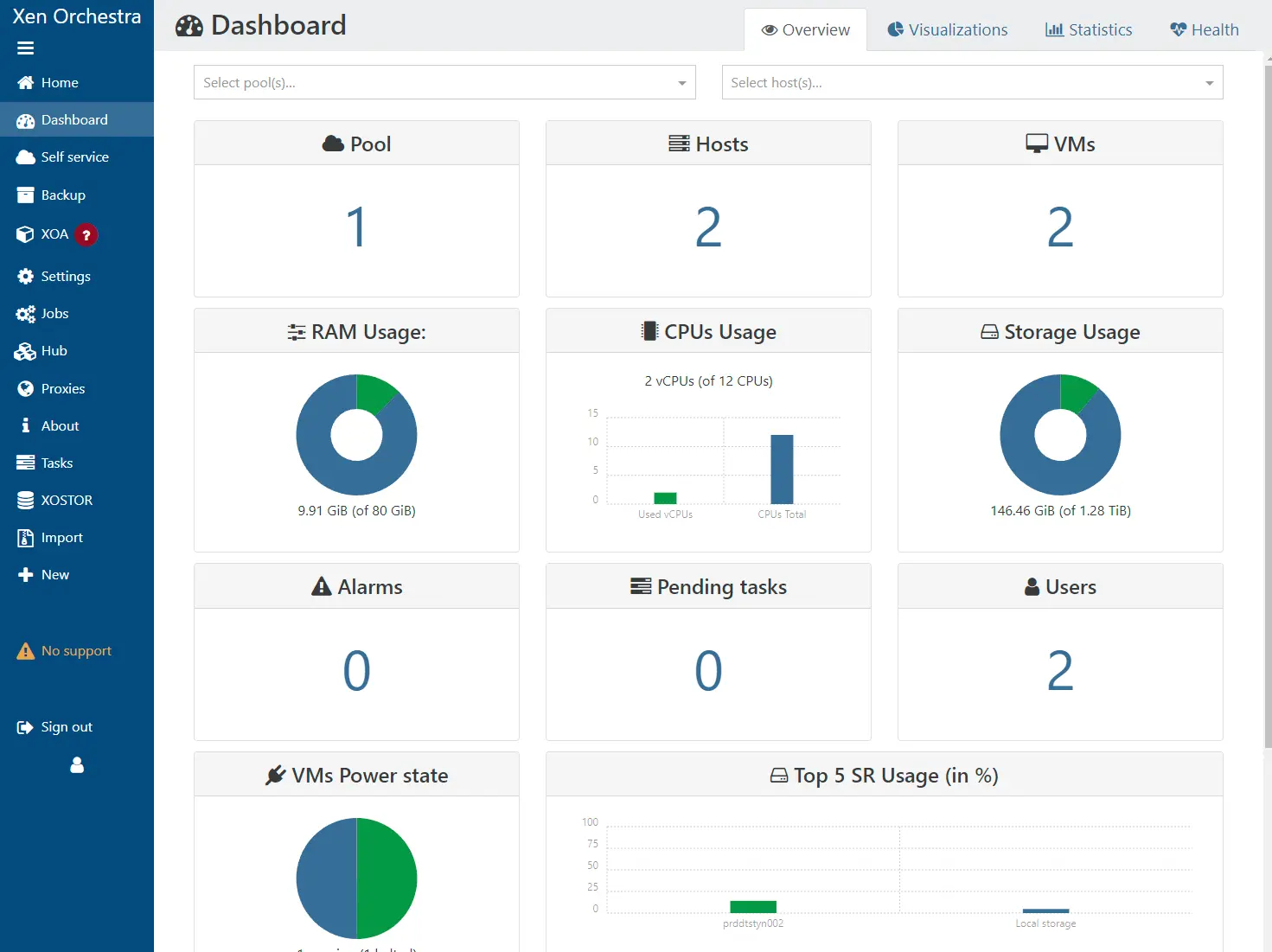Click the Tasks list icon

click(x=25, y=463)
